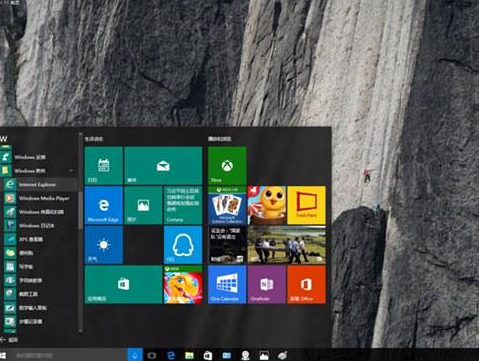Click the W letter header in apps list
The image size is (479, 361).
4,139
